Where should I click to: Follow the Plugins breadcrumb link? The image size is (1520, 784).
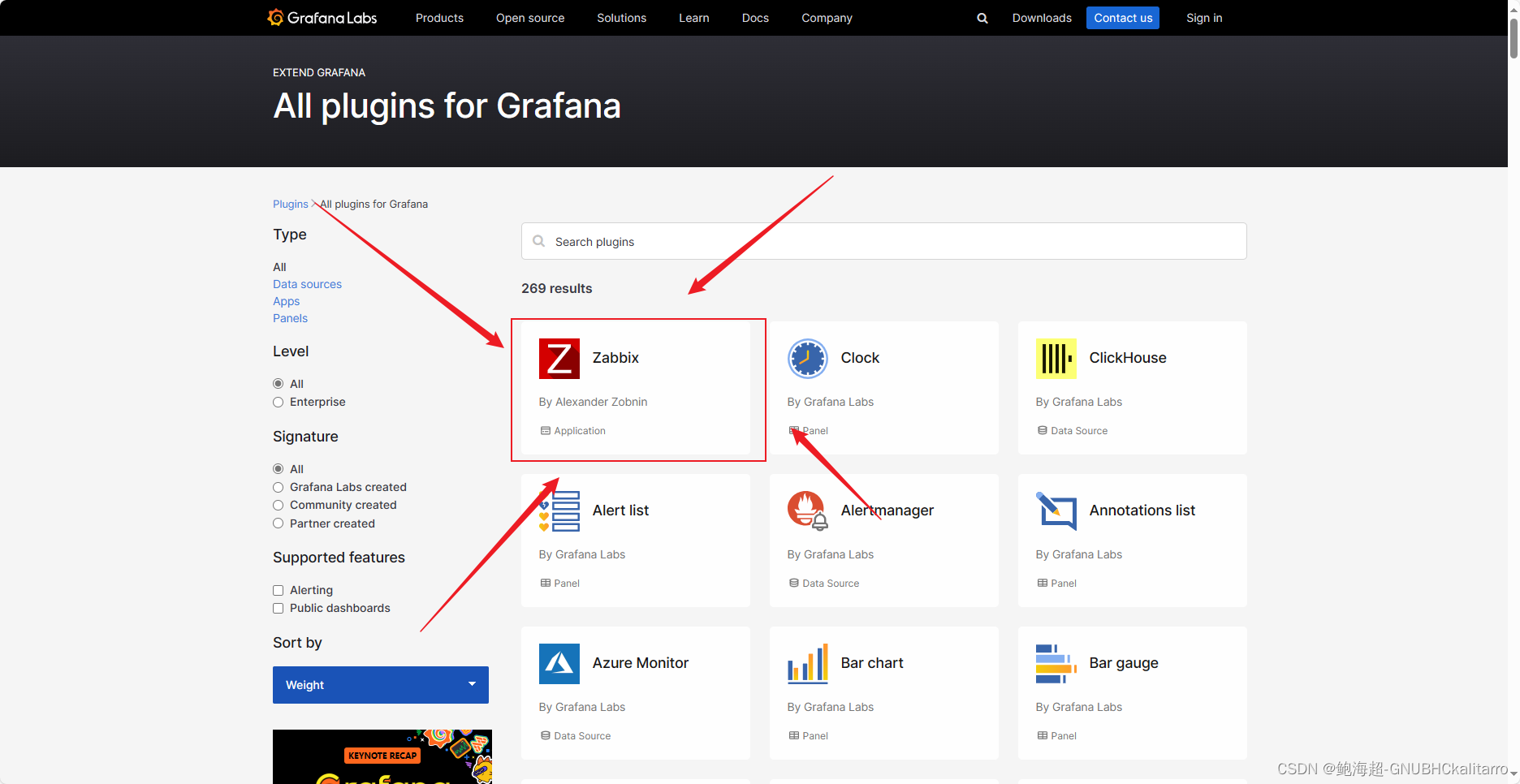pos(291,204)
